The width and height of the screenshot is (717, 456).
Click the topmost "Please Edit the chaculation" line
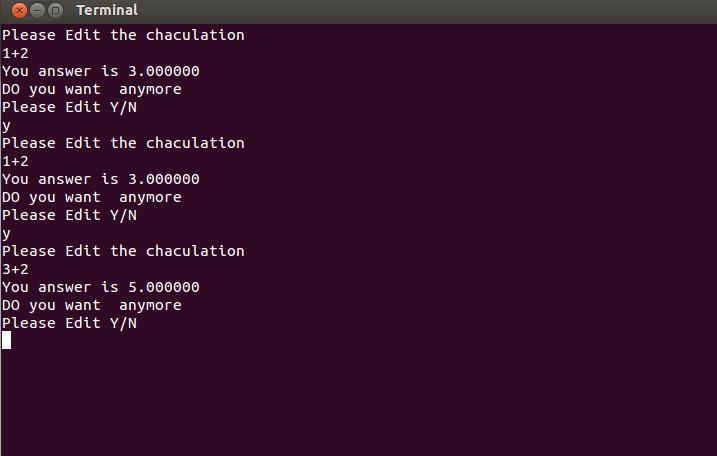pyautogui.click(x=123, y=35)
